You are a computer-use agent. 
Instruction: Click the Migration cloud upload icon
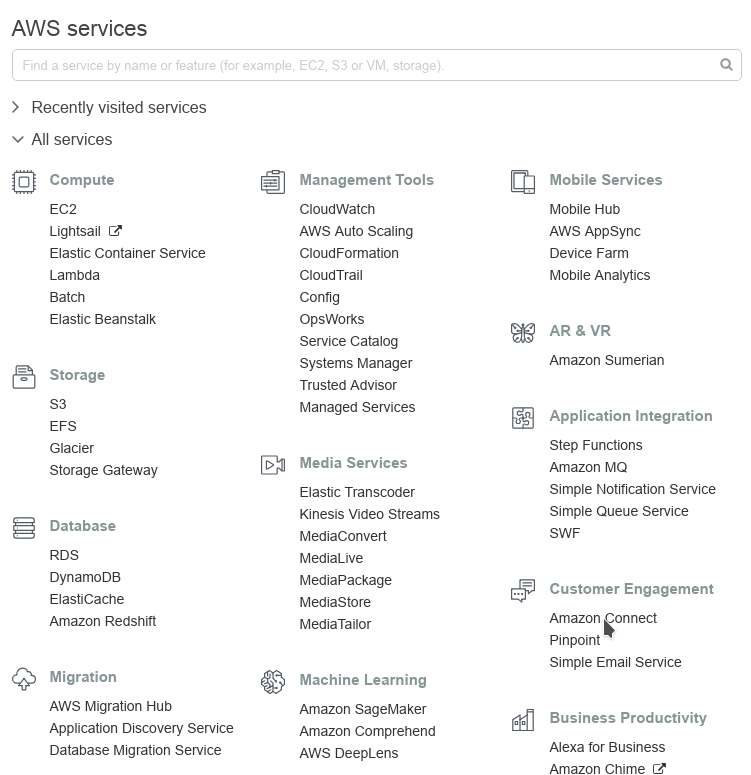click(24, 679)
